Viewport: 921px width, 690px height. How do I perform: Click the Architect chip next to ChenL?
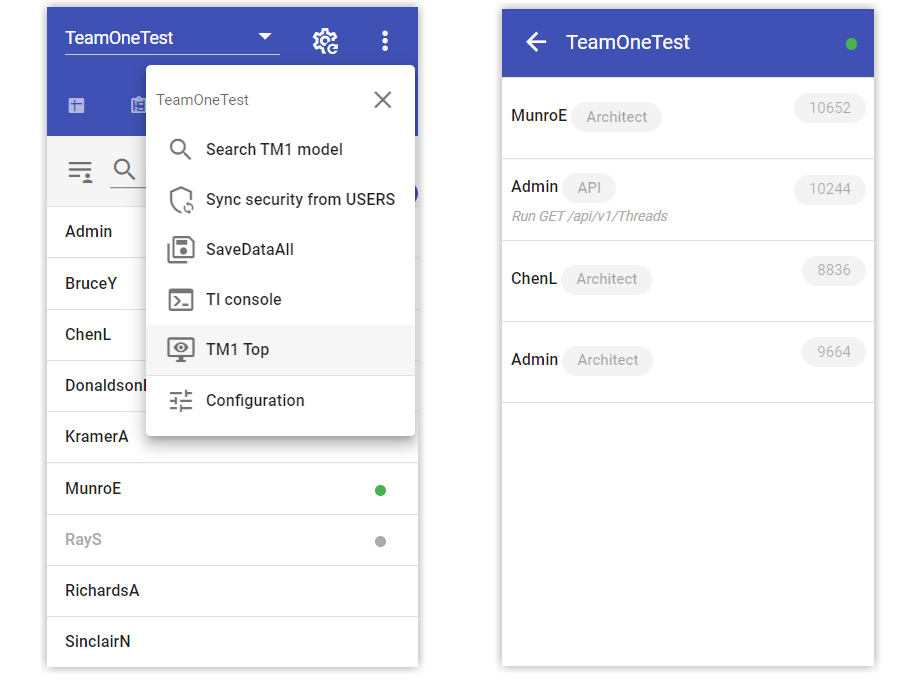tap(607, 279)
